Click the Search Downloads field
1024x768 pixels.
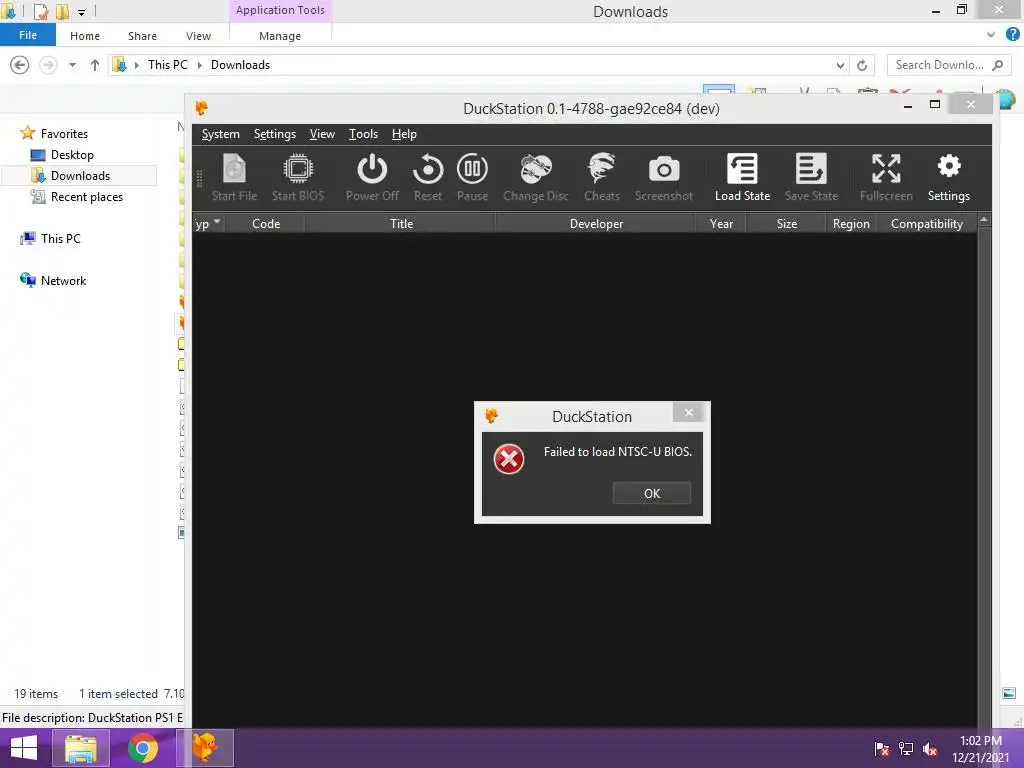(948, 65)
